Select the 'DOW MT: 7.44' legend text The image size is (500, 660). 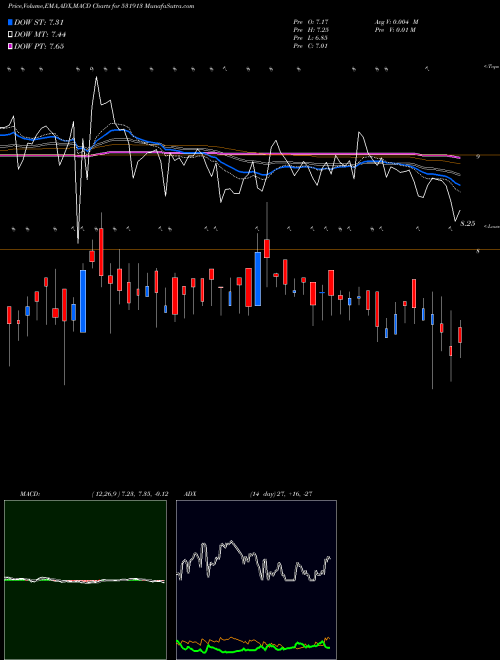tap(40, 34)
